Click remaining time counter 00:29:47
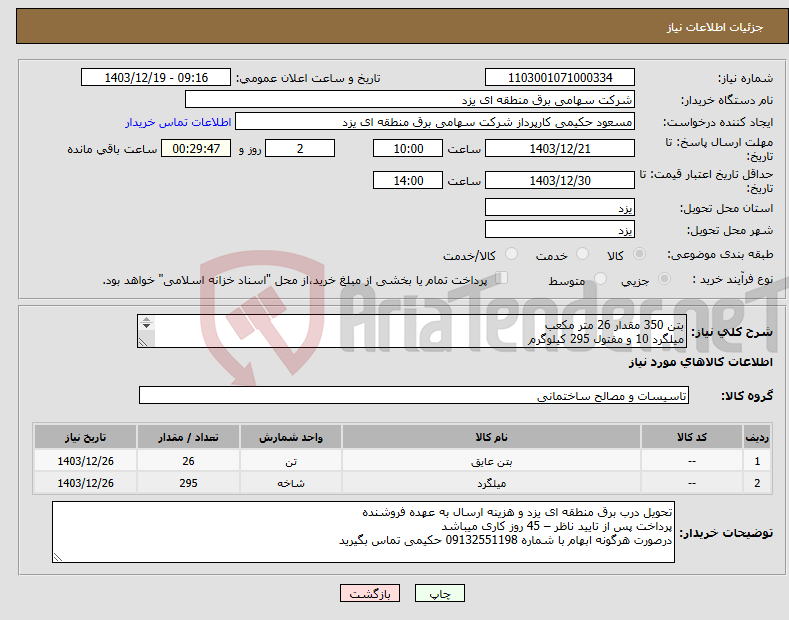Viewport: 789px width, 620px height. 196,148
